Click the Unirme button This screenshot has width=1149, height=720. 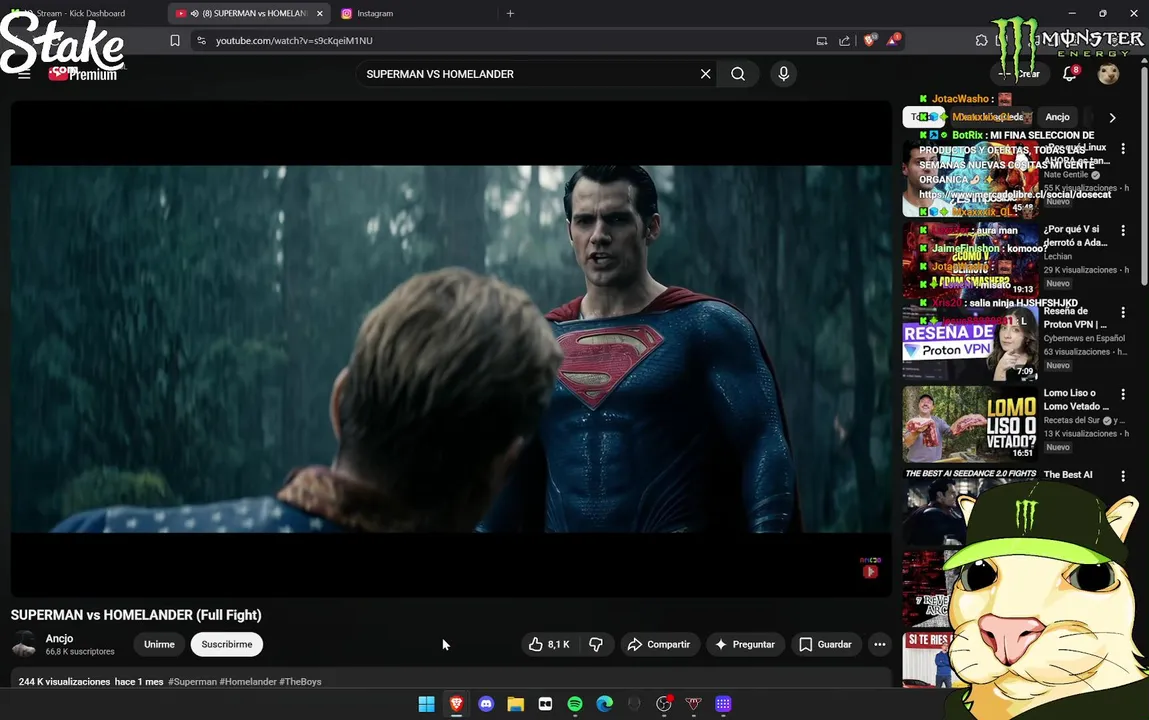pyautogui.click(x=159, y=645)
